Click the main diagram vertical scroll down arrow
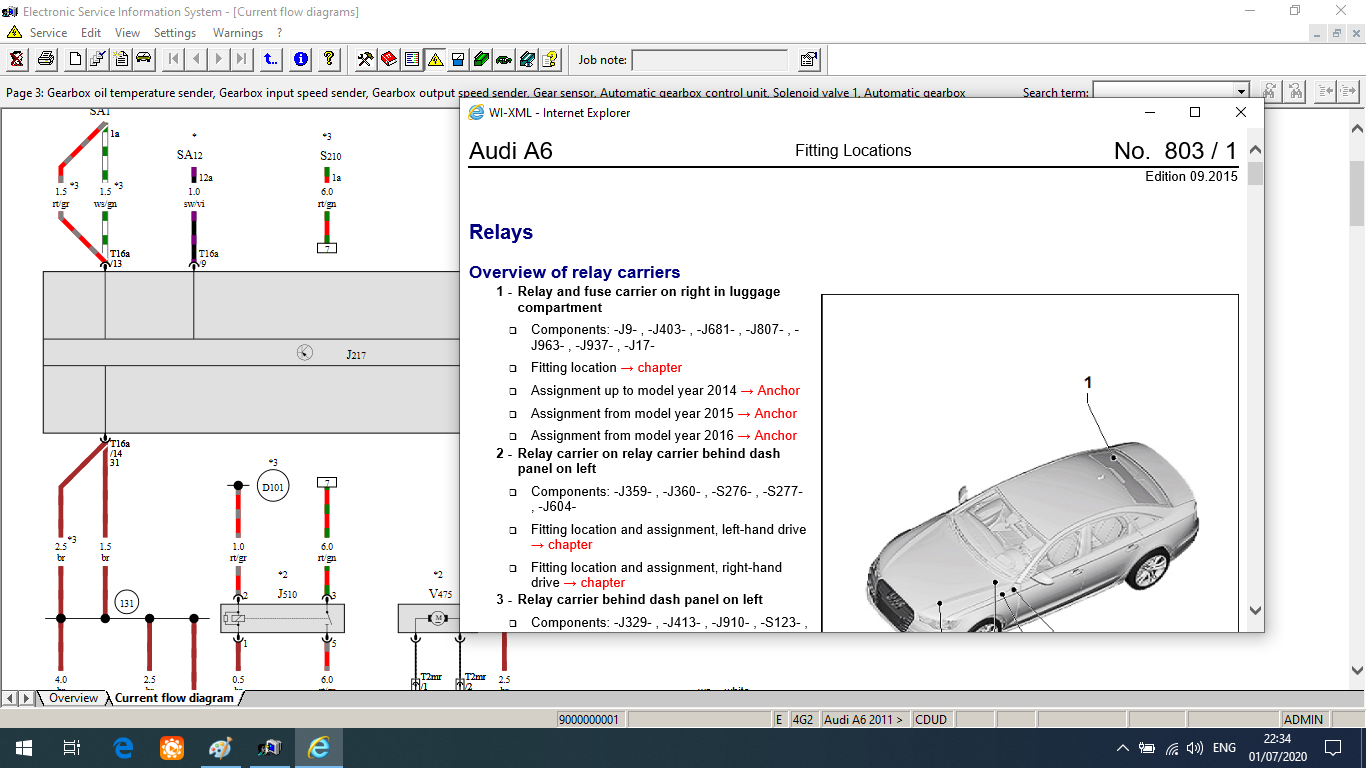The image size is (1366, 768). pyautogui.click(x=1357, y=671)
